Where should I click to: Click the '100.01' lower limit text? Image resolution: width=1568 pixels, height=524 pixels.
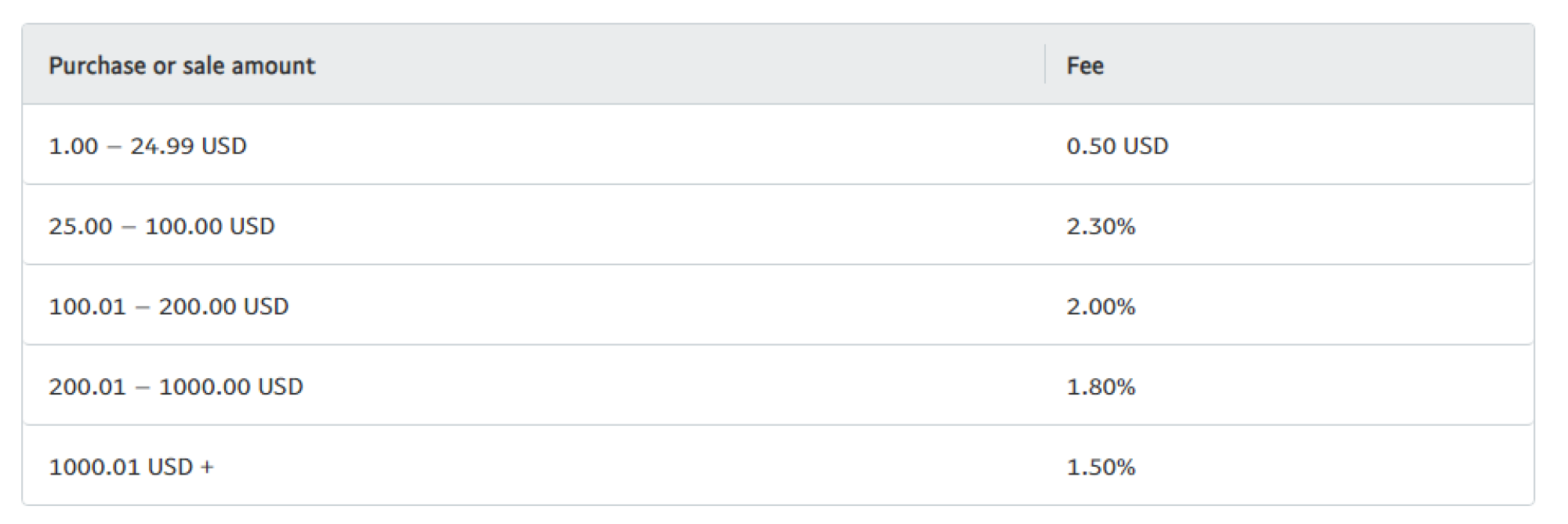coord(87,307)
